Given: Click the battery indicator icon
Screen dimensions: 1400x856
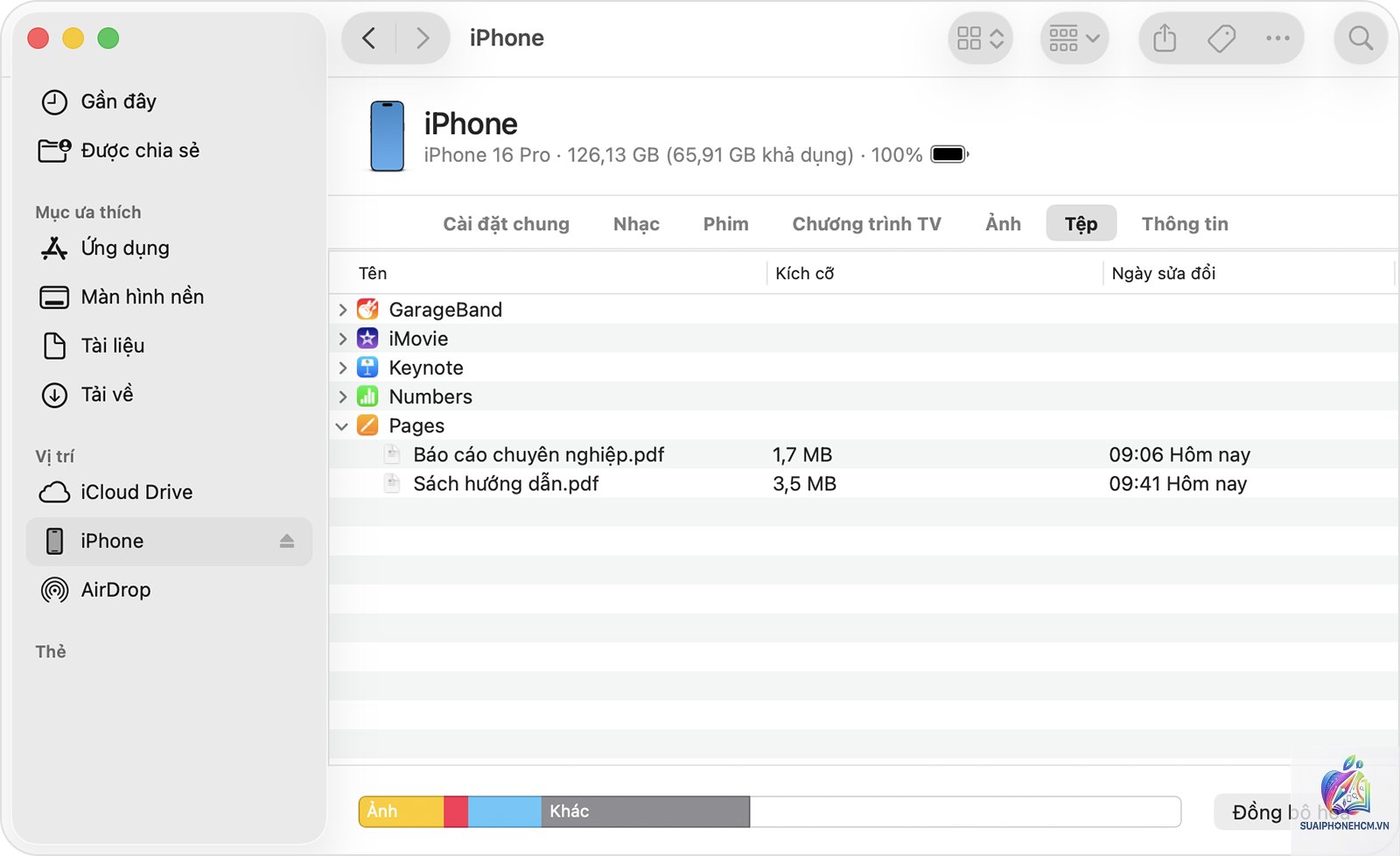Looking at the screenshot, I should point(949,155).
